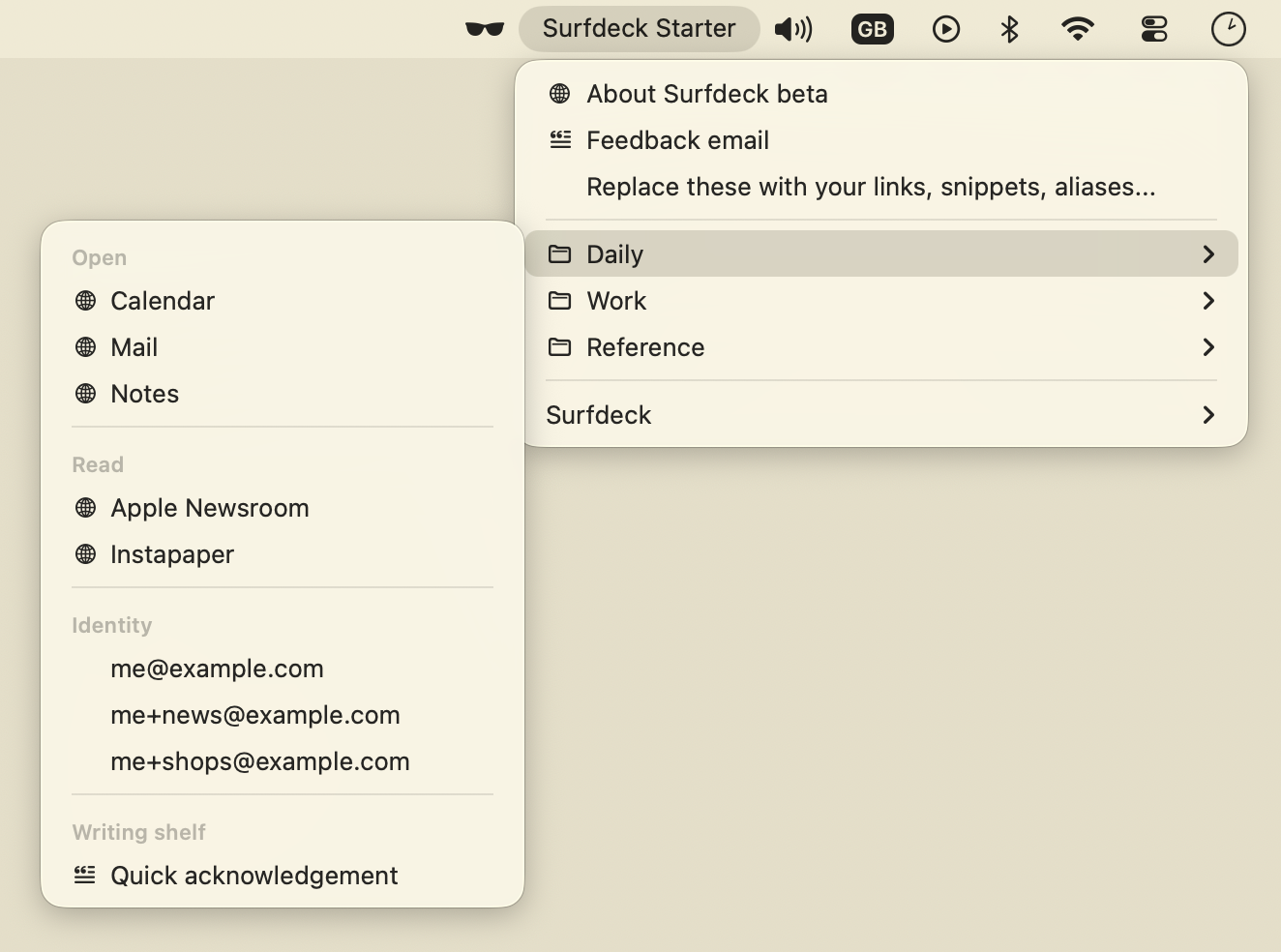The width and height of the screenshot is (1281, 952).
Task: Click the folder icon next to Reference
Action: [x=560, y=347]
